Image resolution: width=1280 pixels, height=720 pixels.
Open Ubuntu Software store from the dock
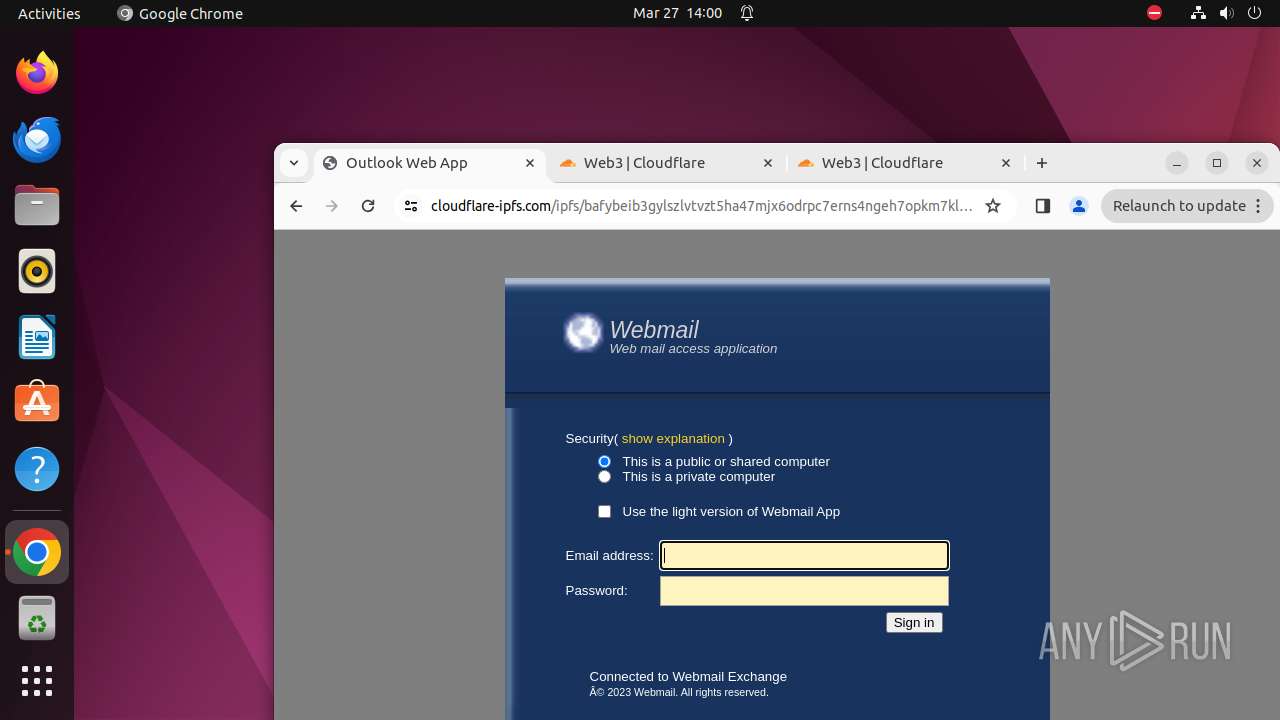(x=37, y=402)
